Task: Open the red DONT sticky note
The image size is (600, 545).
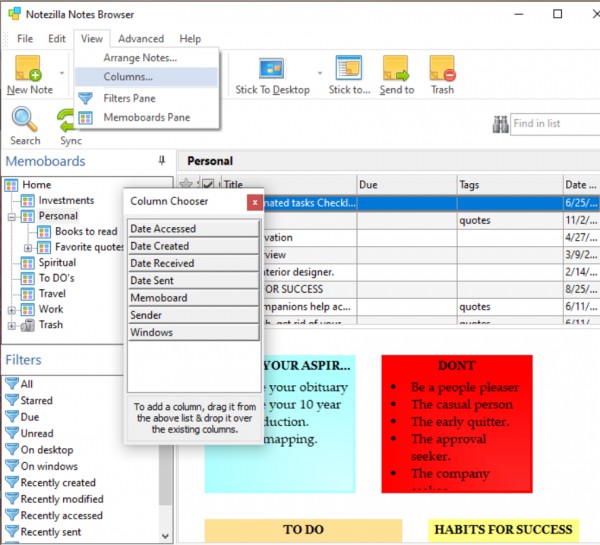Action: pos(457,424)
